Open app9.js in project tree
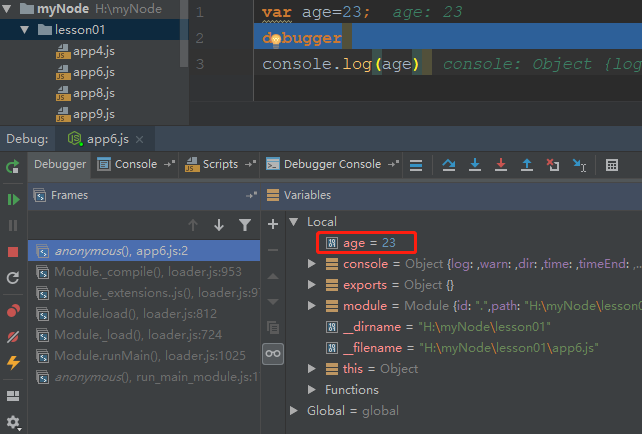The height and width of the screenshot is (434, 642). click(x=85, y=114)
